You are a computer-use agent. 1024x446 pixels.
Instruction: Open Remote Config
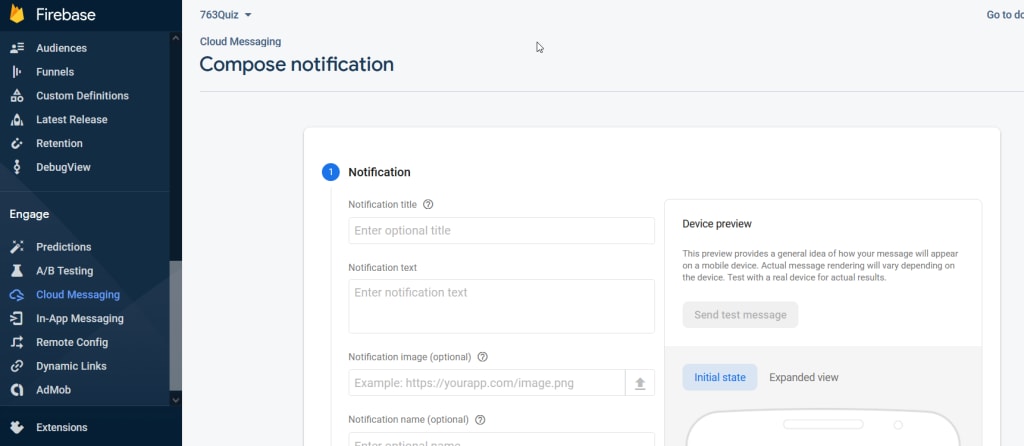[72, 342]
